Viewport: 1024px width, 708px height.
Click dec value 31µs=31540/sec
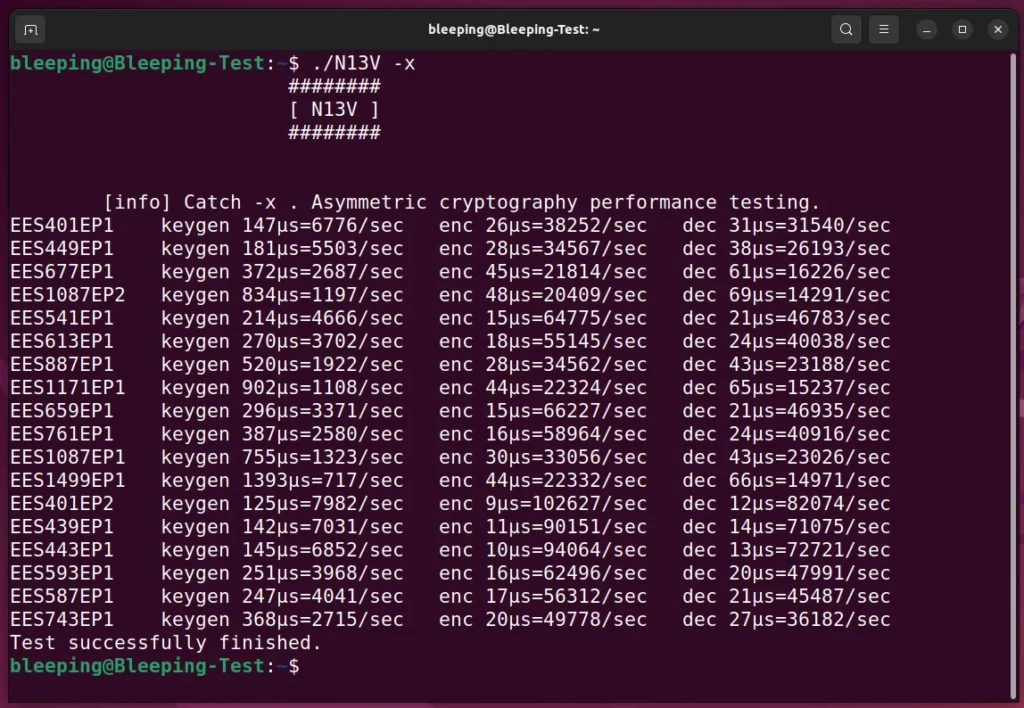(x=810, y=225)
